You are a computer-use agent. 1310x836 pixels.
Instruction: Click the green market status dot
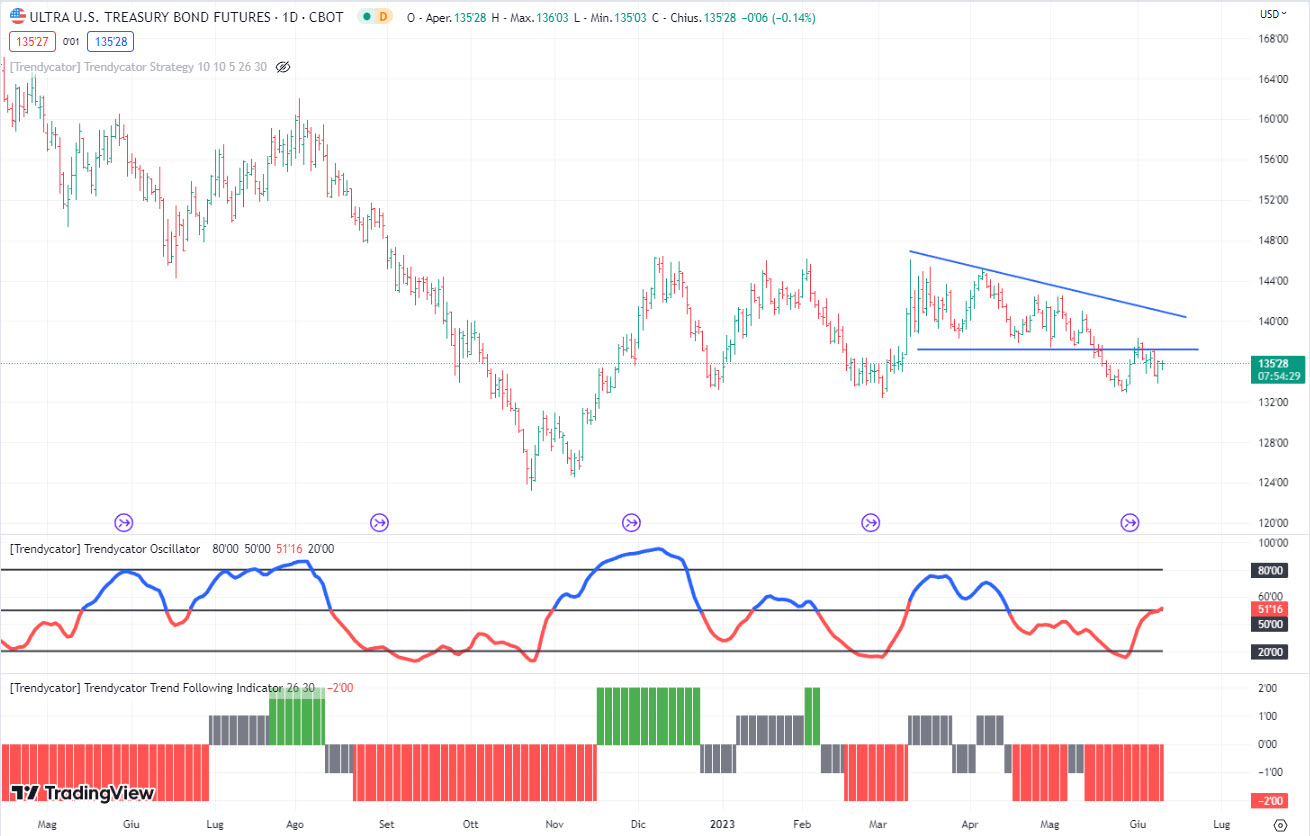(368, 17)
